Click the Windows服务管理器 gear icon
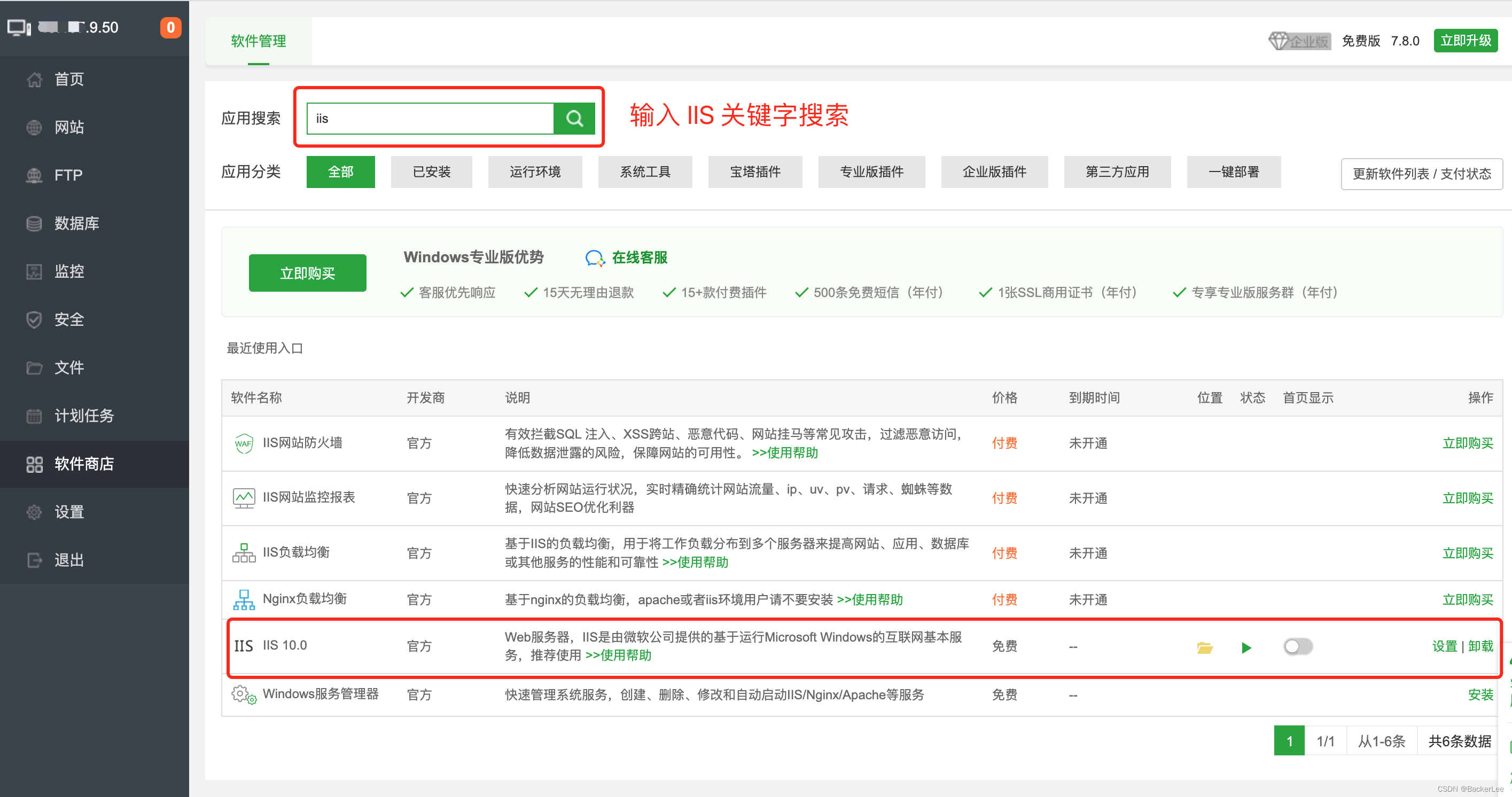Screen dimensions: 1512x797 244,694
